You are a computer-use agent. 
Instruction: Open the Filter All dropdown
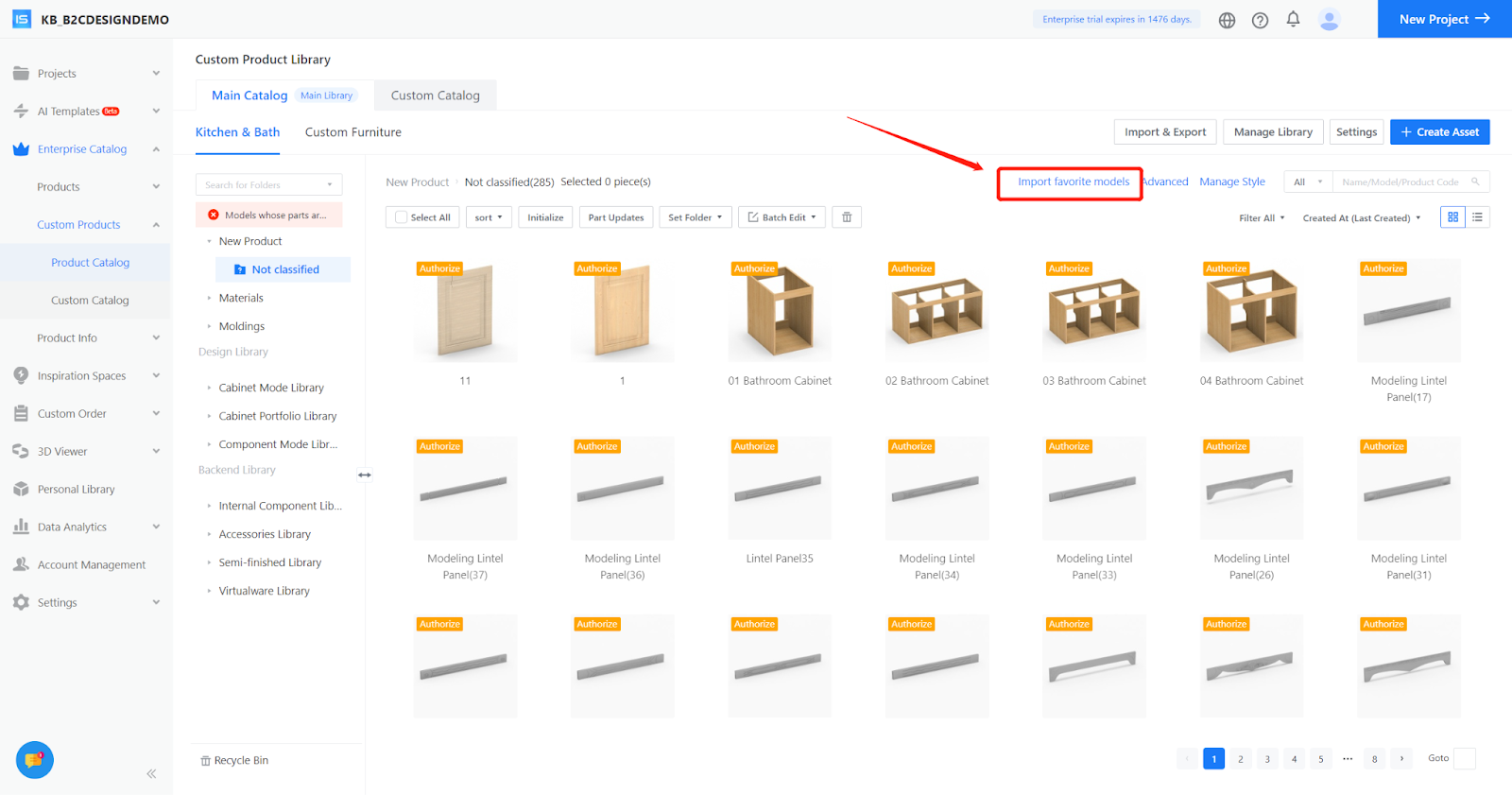(1262, 218)
